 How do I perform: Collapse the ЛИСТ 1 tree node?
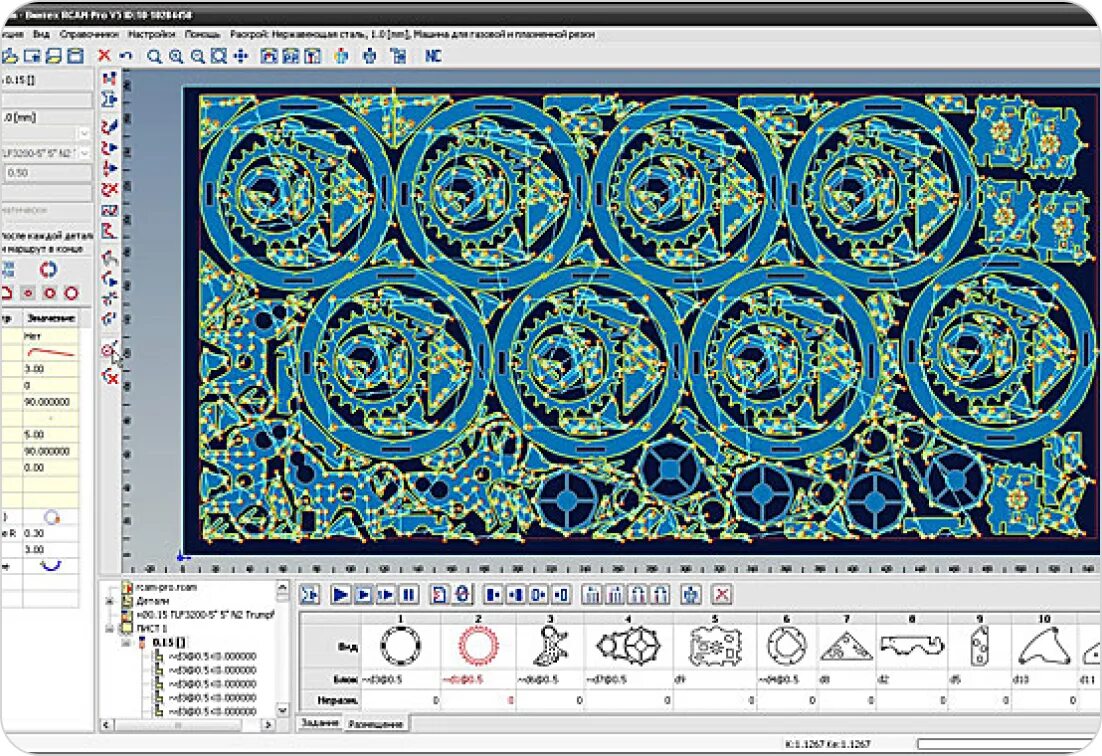tap(110, 628)
